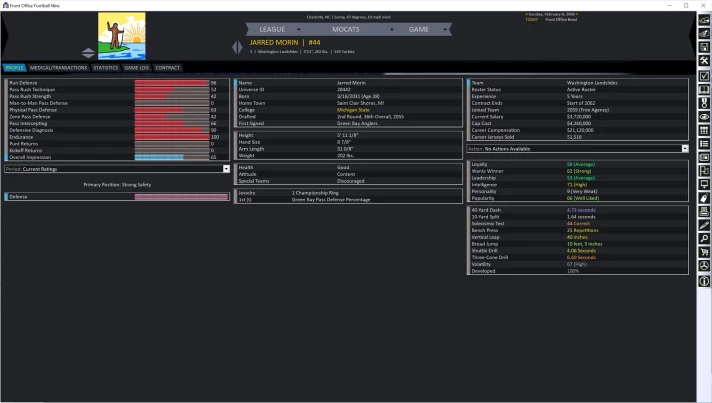Click the pink Defense position bar
The image size is (712, 403).
[181, 197]
